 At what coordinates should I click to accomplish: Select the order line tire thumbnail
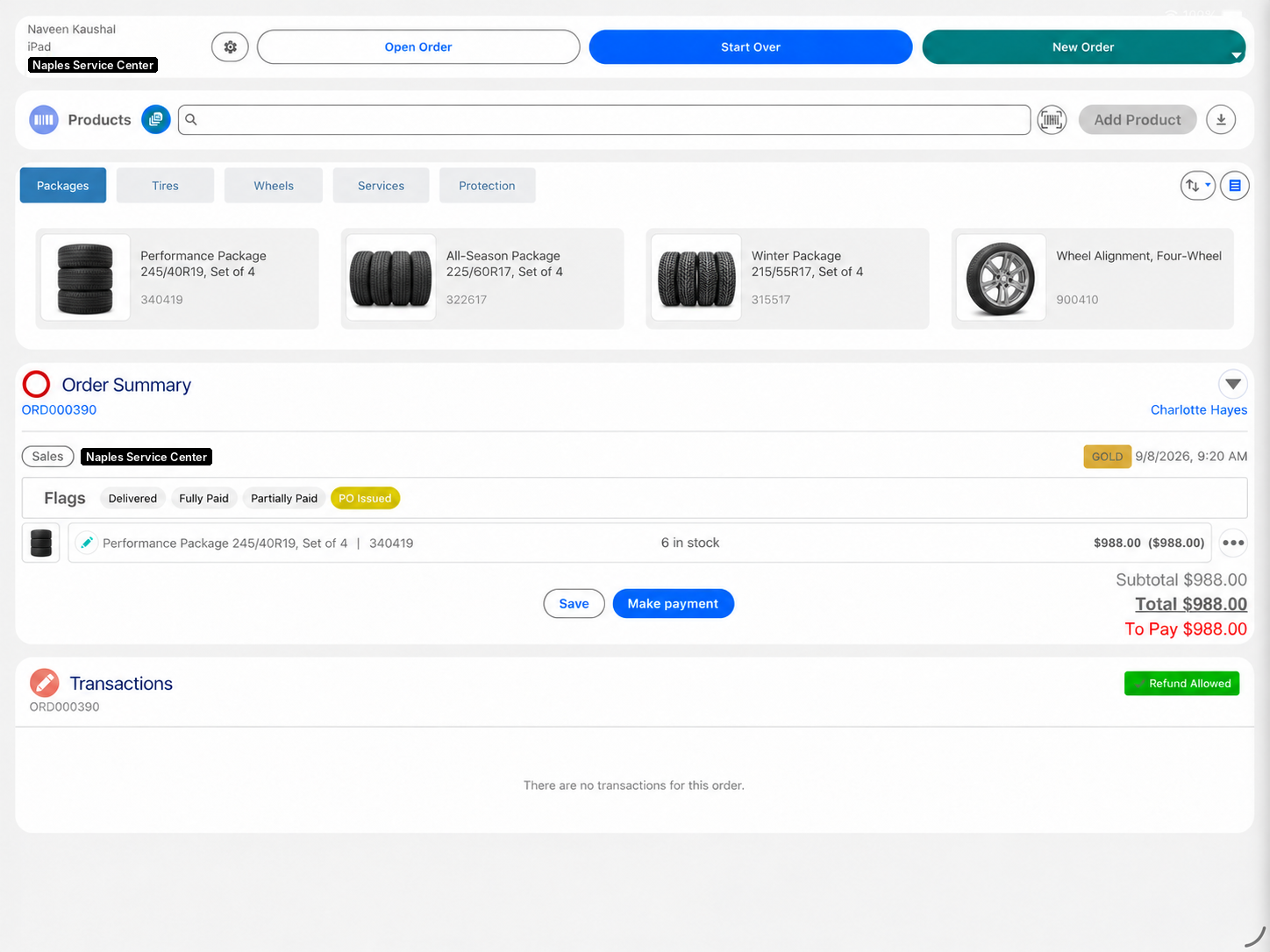41,543
